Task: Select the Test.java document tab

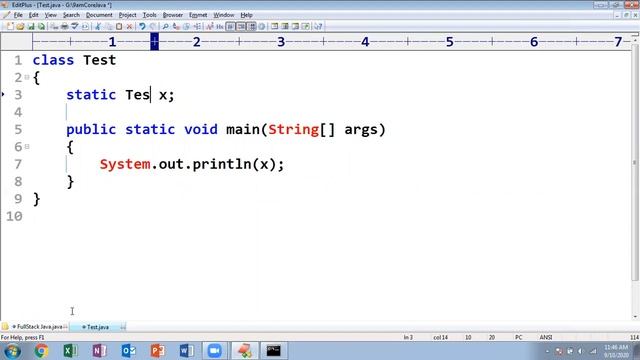Action: click(97, 327)
